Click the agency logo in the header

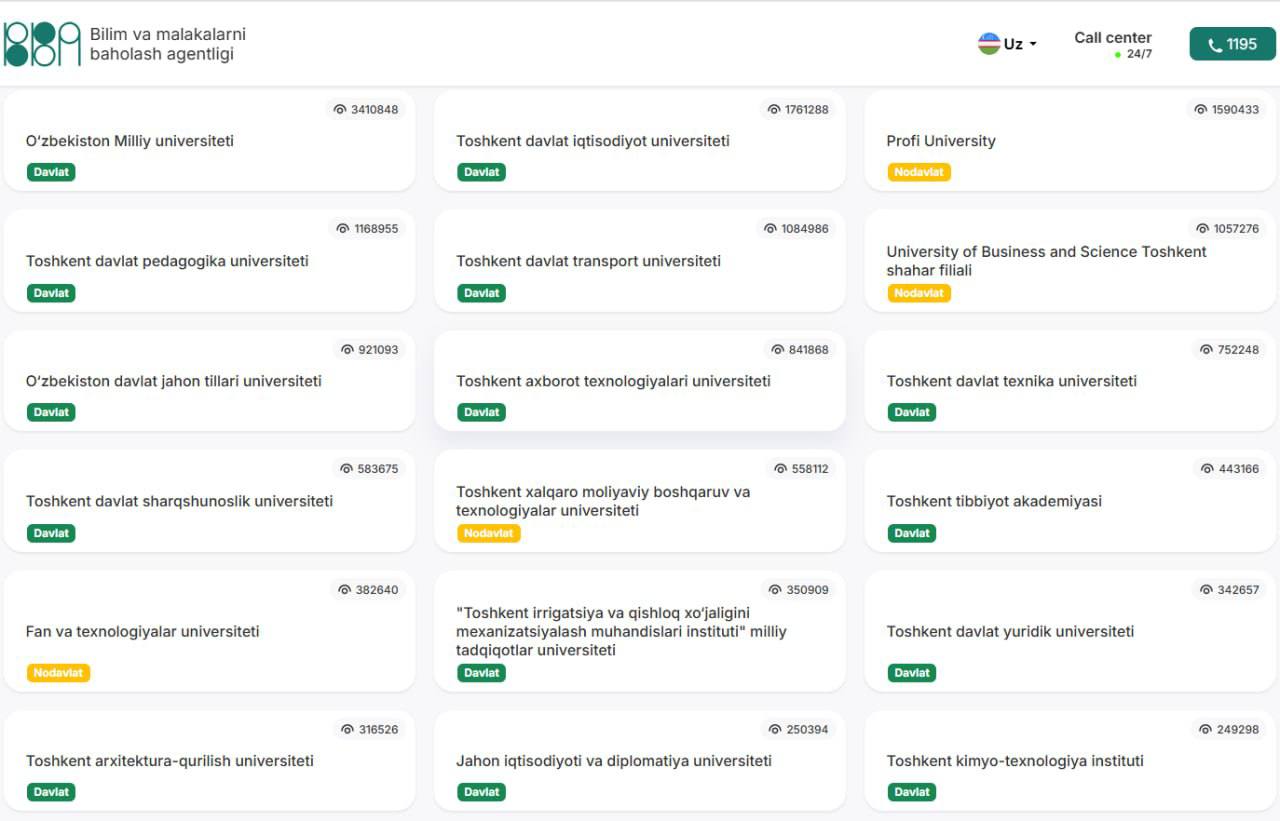(x=42, y=44)
